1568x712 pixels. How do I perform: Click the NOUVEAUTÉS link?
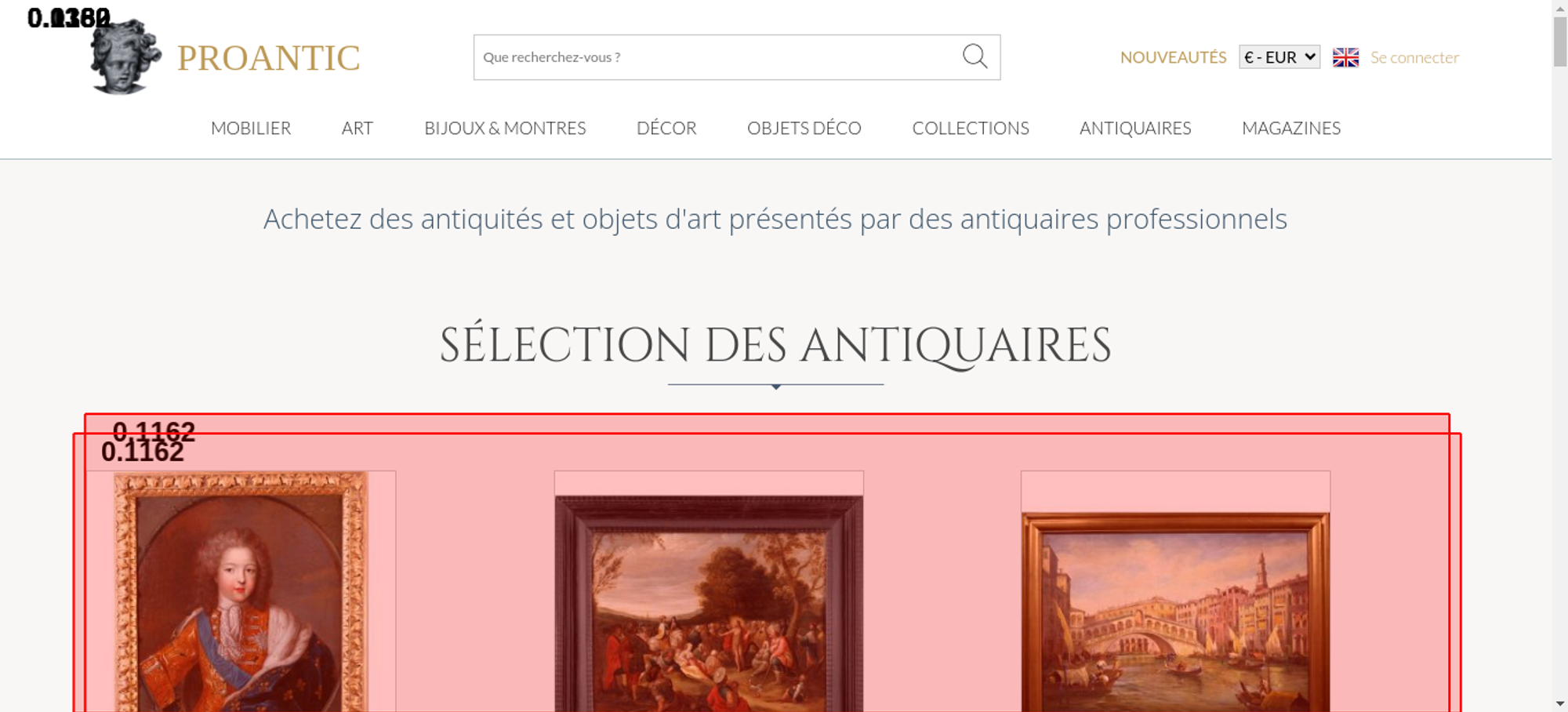pos(1173,57)
